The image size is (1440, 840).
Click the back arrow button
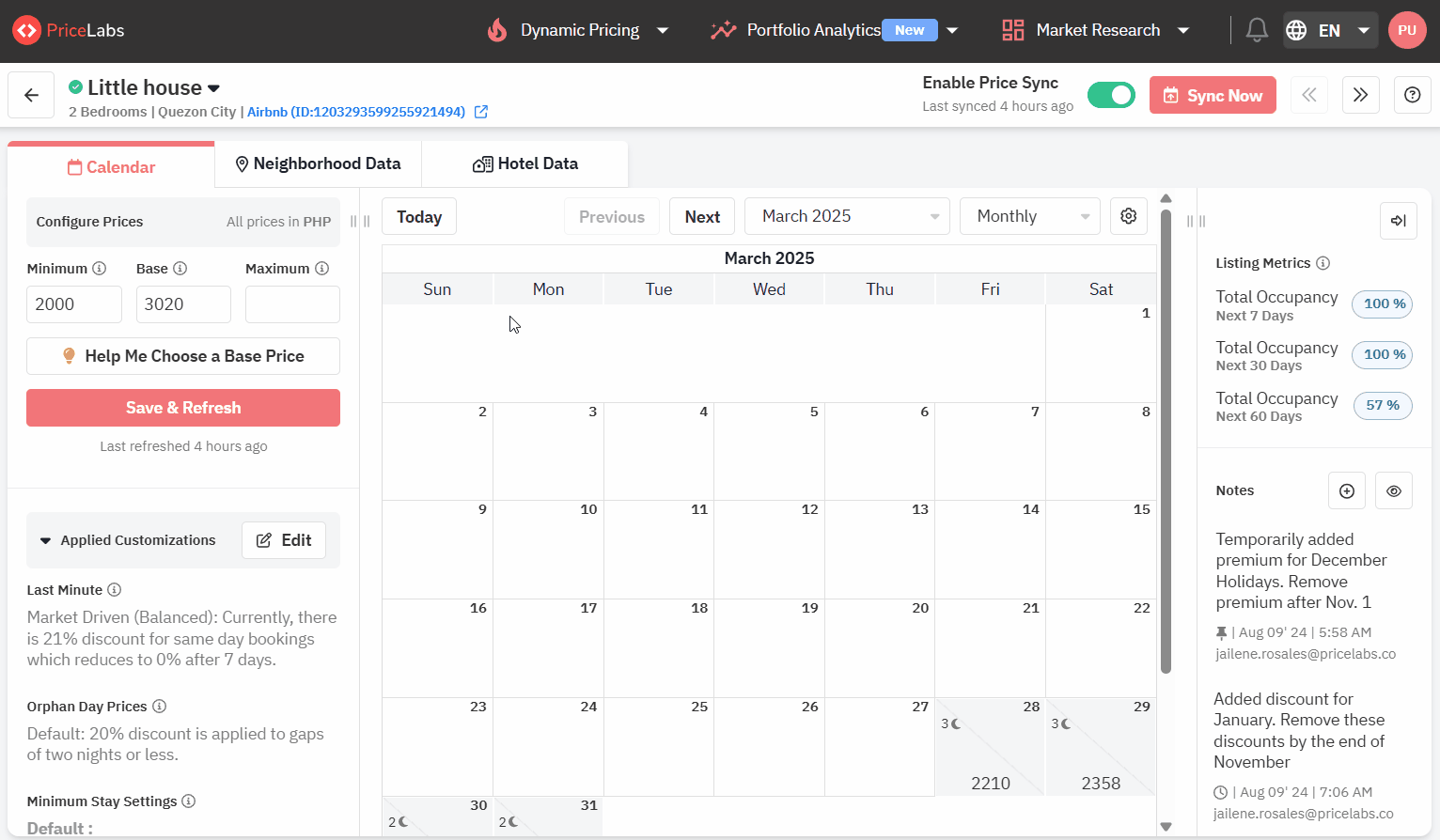(x=31, y=95)
